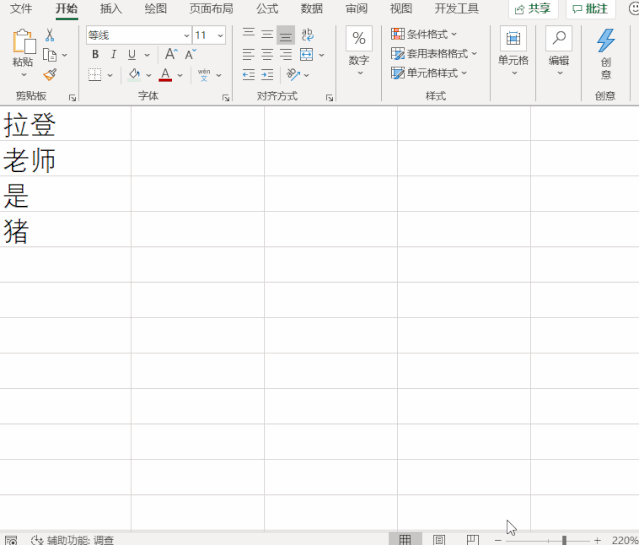This screenshot has height=545, width=639.
Task: Expand Paste options arrow
Action: coord(23,75)
